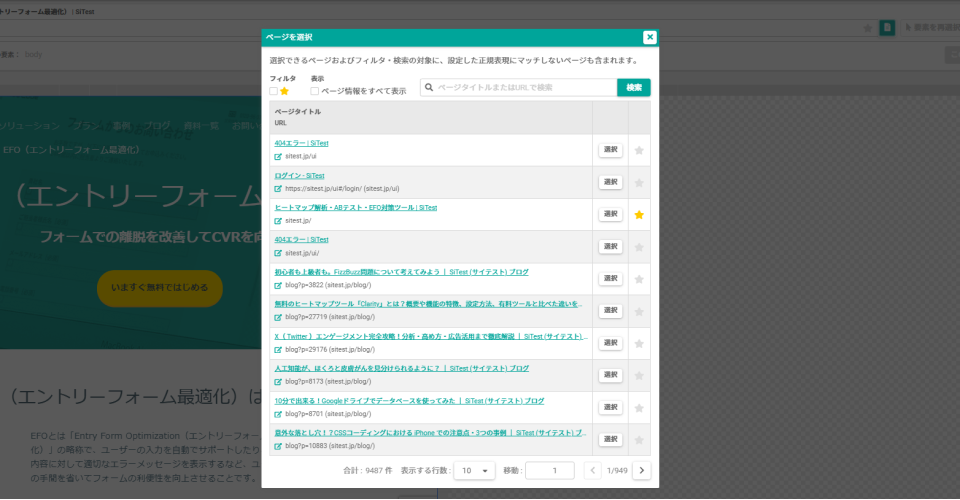The height and width of the screenshot is (500, 960).
Task: Star the CSSコーディング iPhone blog row
Action: pos(639,440)
